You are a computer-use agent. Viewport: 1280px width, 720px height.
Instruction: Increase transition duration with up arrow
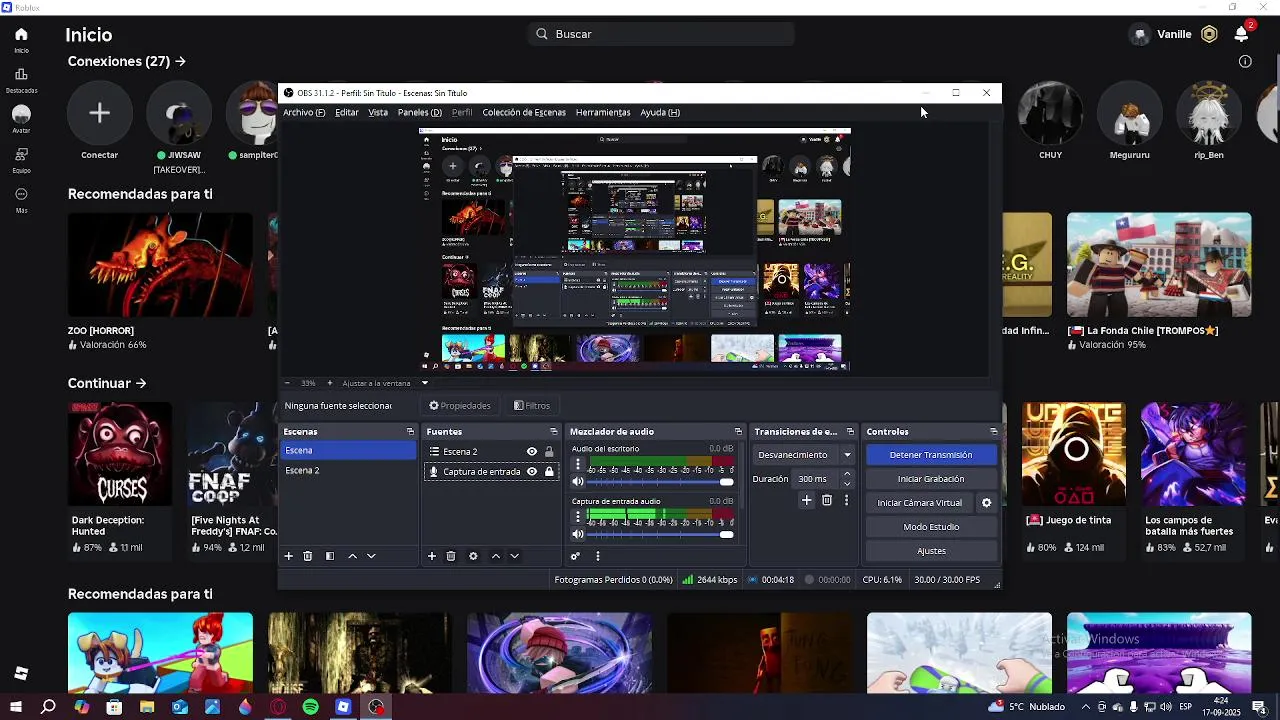(847, 474)
